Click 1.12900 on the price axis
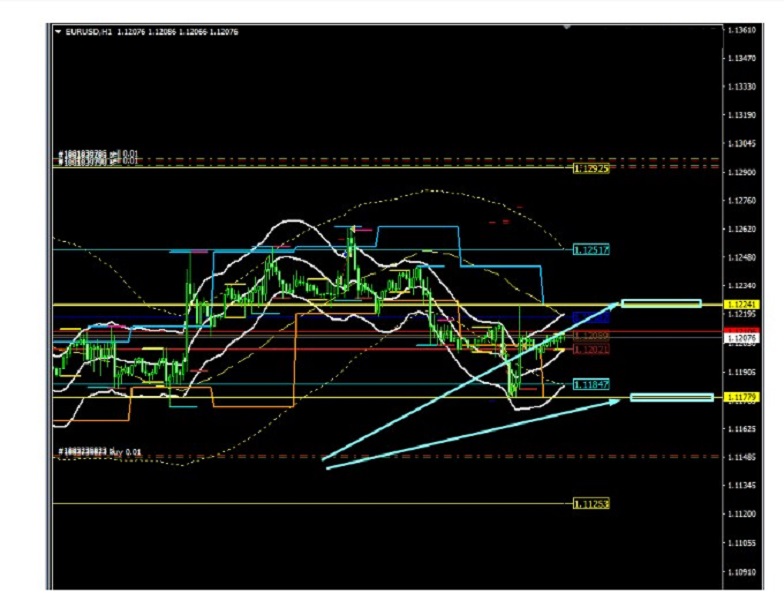The height and width of the screenshot is (600, 784). pyautogui.click(x=743, y=172)
